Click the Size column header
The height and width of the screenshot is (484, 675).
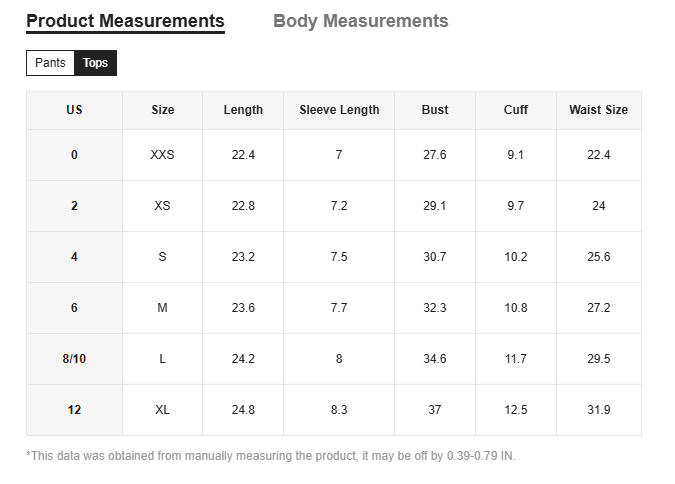[162, 110]
